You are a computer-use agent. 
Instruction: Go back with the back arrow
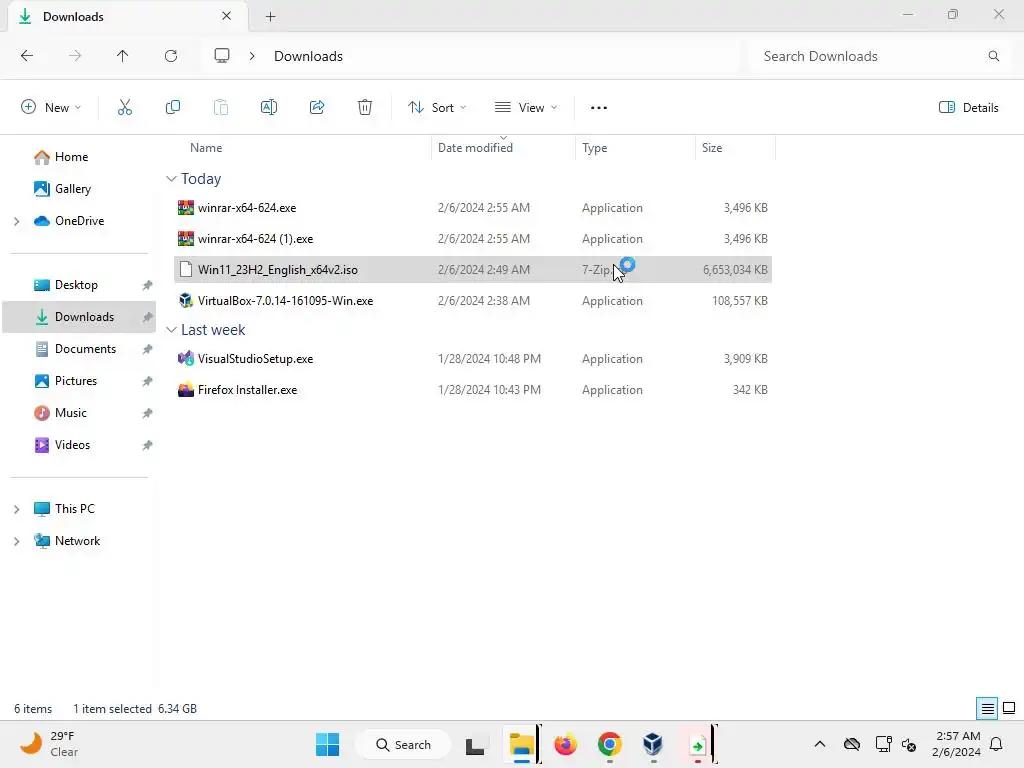27,56
